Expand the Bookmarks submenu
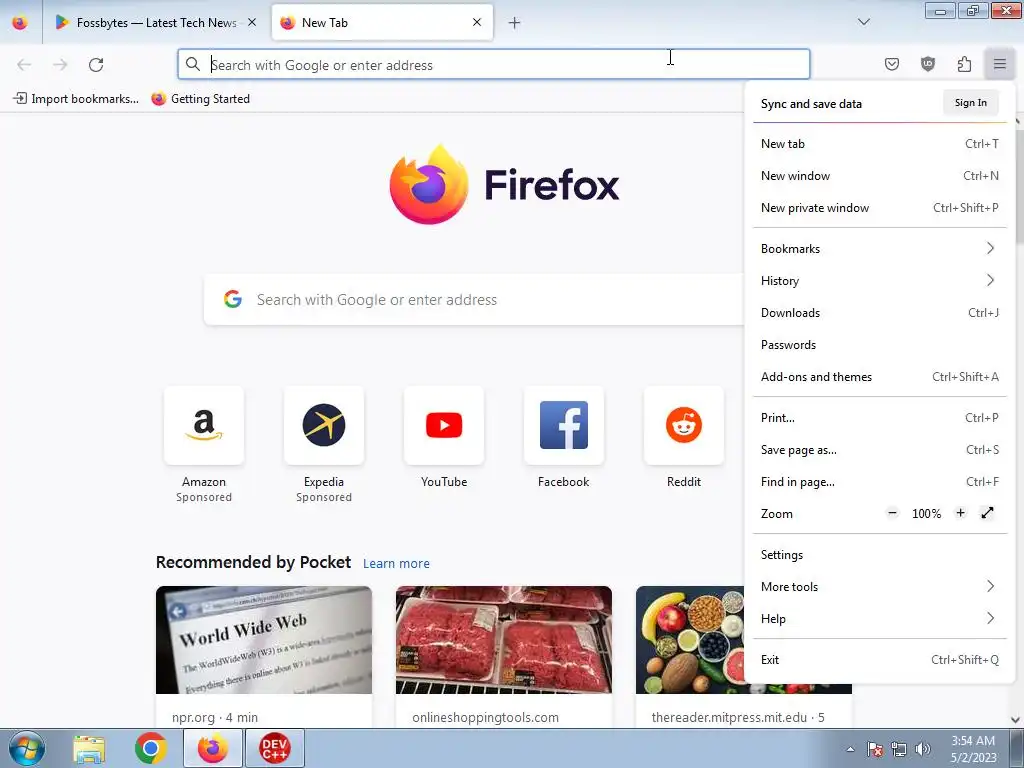Image resolution: width=1024 pixels, height=768 pixels. pyautogui.click(x=880, y=249)
